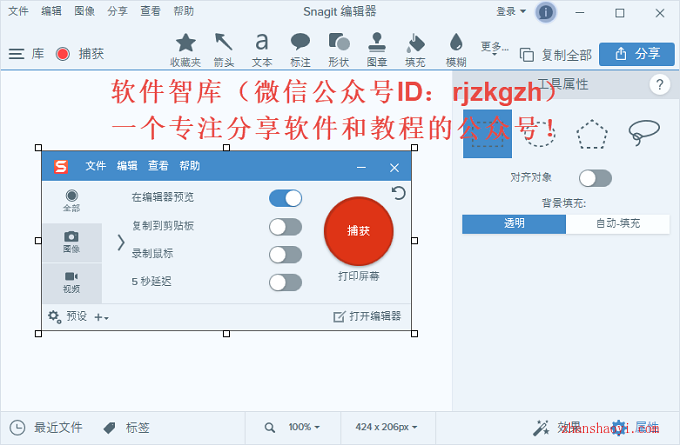Open the 100% zoom level dropdown
The height and width of the screenshot is (445, 680).
304,427
